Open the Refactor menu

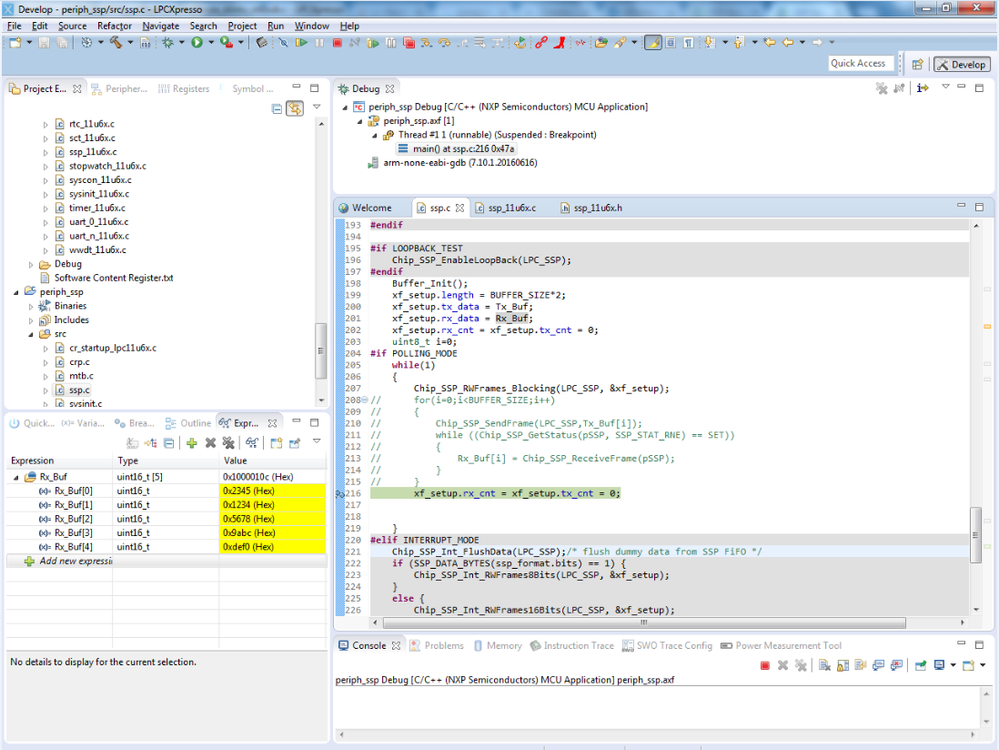click(114, 26)
